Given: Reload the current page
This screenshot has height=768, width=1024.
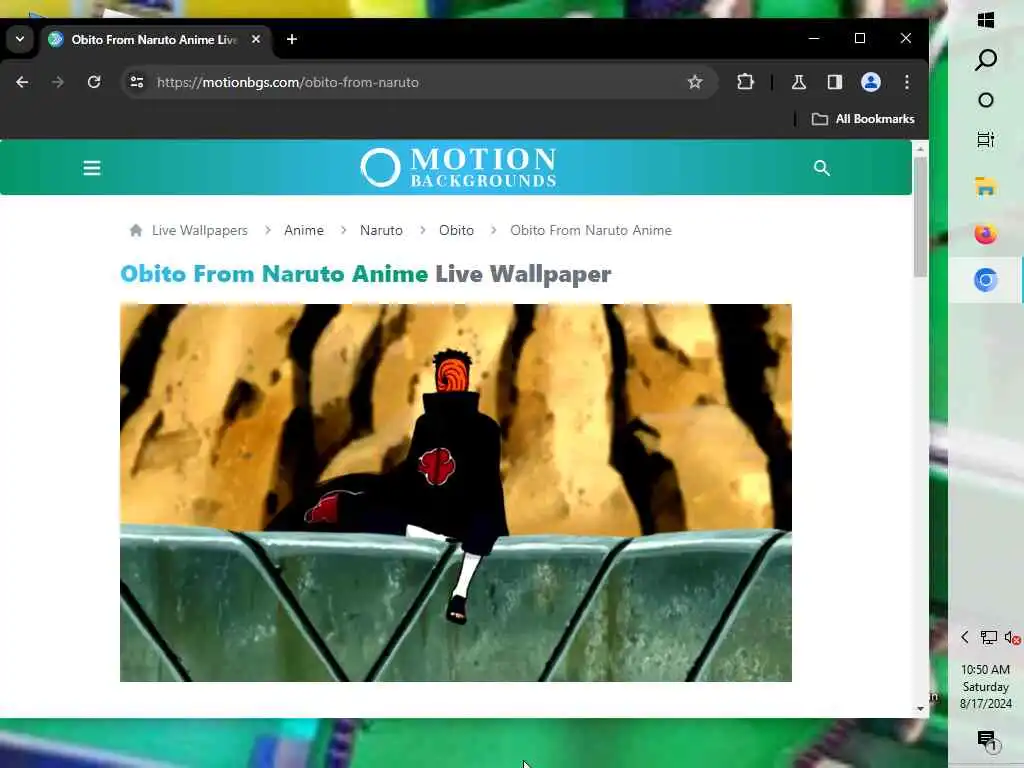Looking at the screenshot, I should click(x=94, y=82).
